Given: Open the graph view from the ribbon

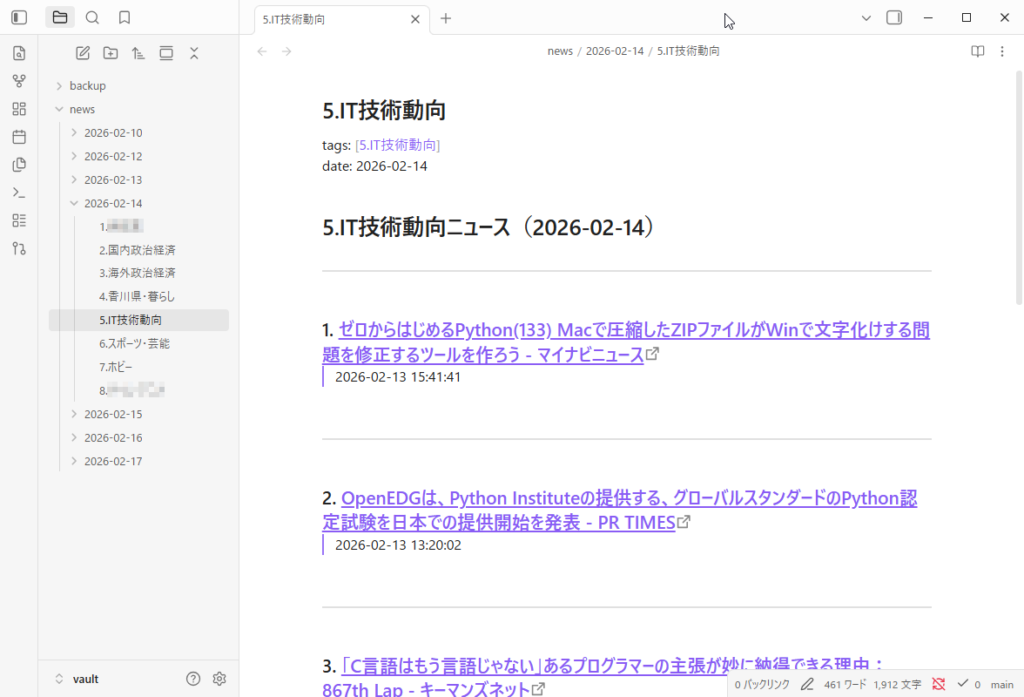Looking at the screenshot, I should (x=19, y=81).
